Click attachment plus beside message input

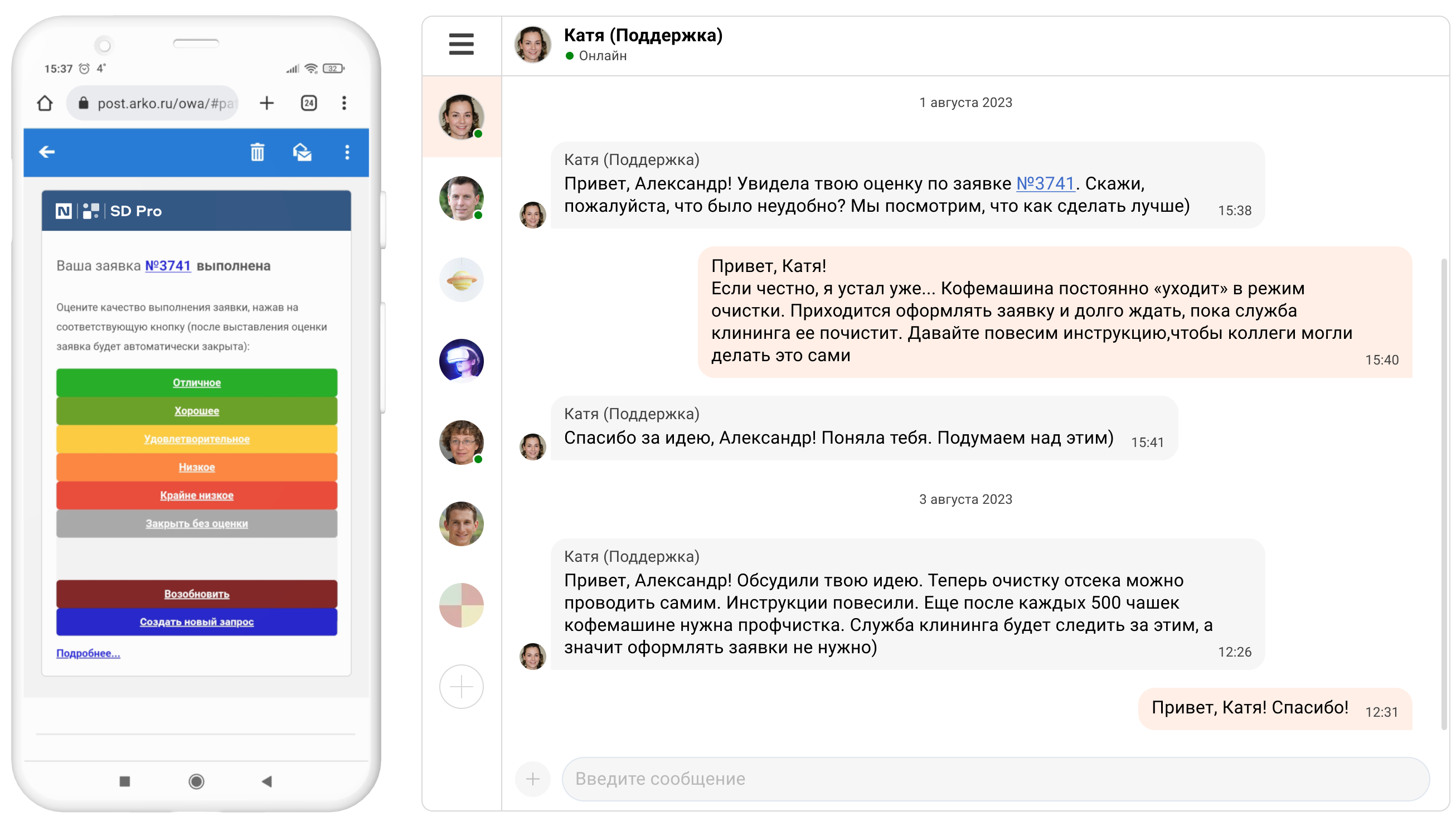pyautogui.click(x=532, y=778)
